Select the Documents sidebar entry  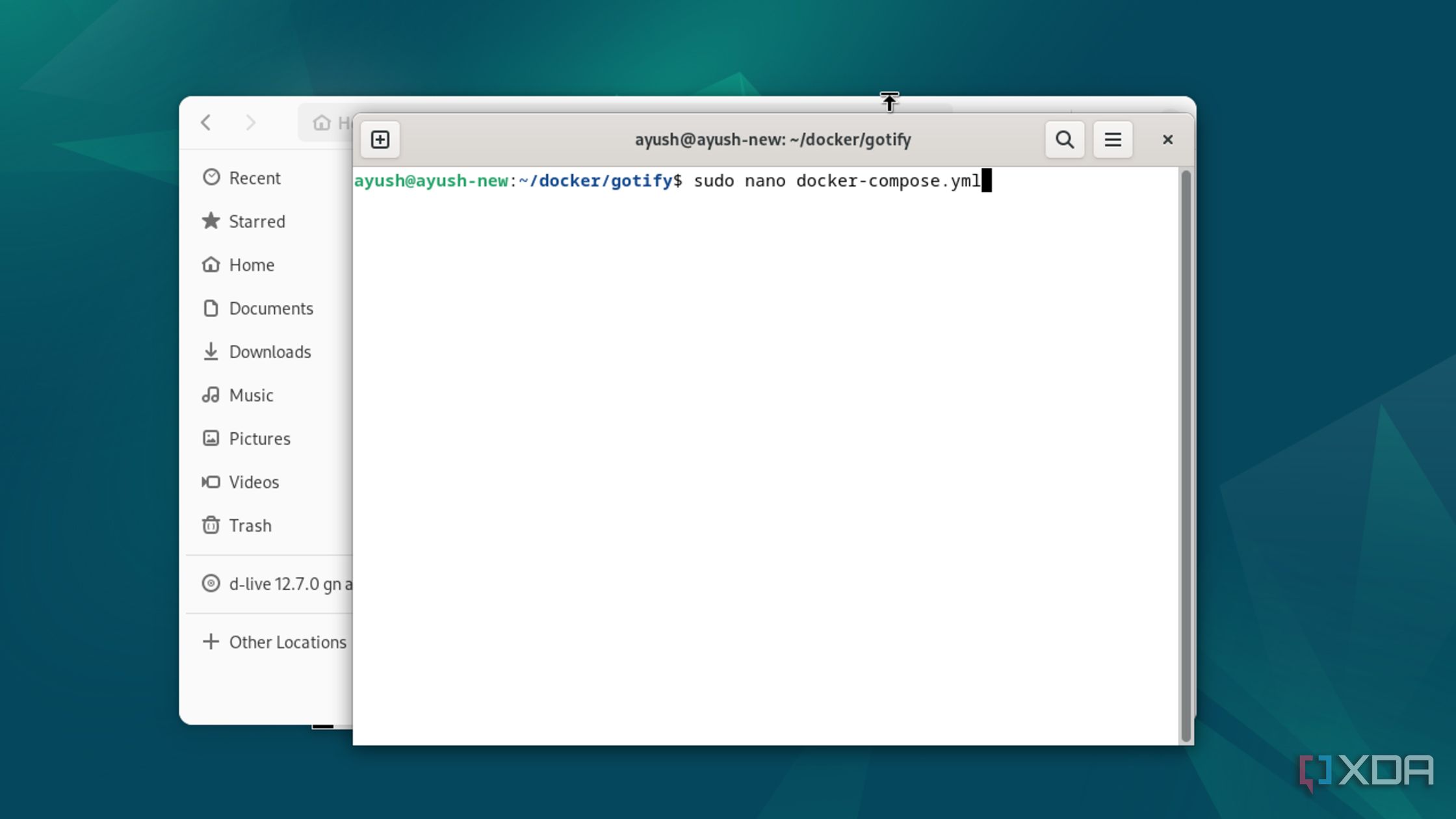coord(270,309)
